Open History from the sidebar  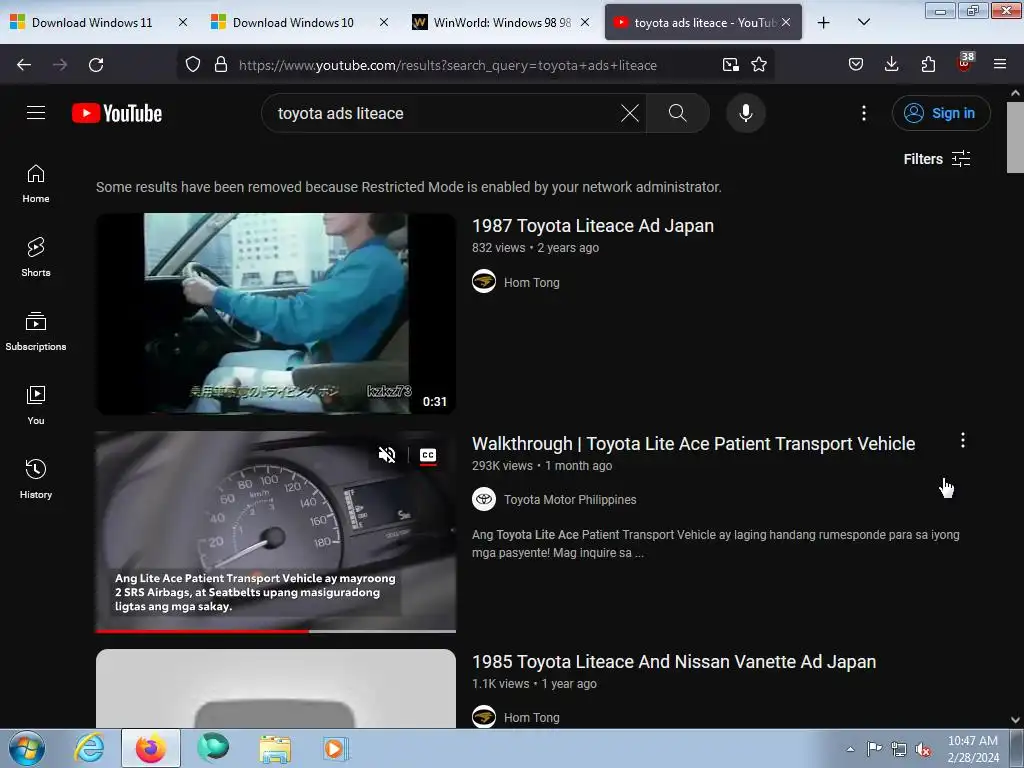[x=36, y=479]
